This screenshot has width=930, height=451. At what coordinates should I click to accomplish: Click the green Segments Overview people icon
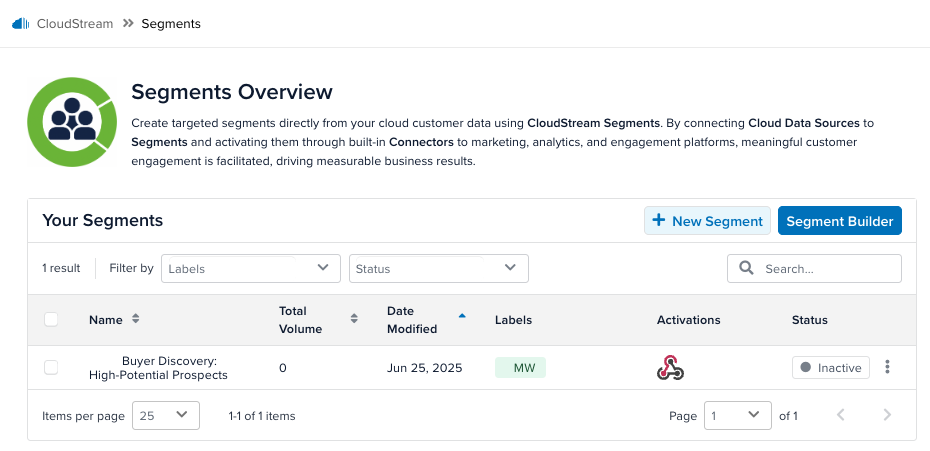click(x=72, y=122)
